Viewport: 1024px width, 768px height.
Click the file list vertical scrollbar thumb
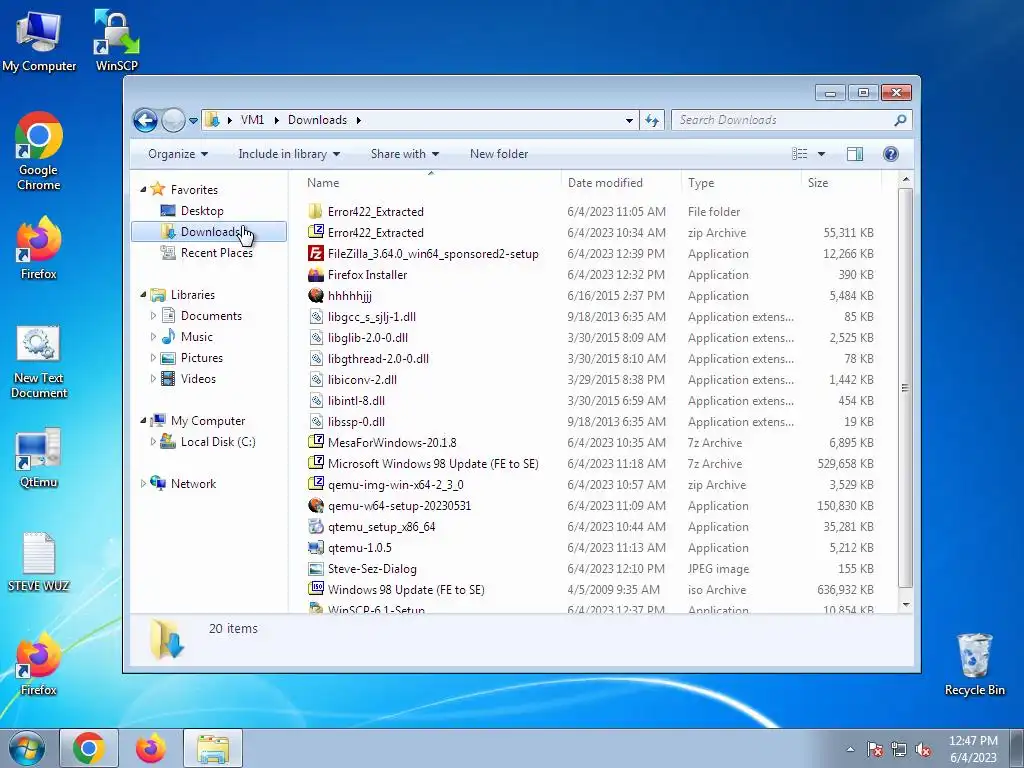pyautogui.click(x=905, y=388)
